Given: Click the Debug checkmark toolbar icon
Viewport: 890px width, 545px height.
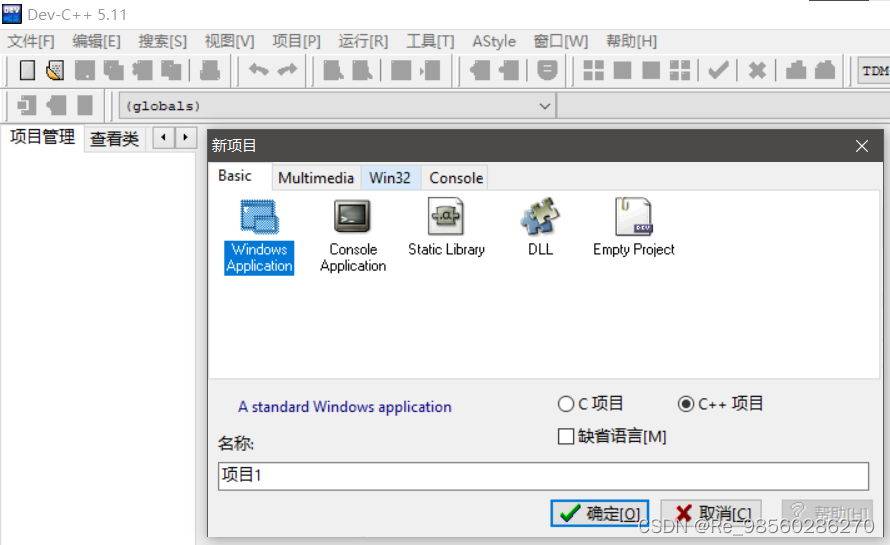Looking at the screenshot, I should coord(719,70).
